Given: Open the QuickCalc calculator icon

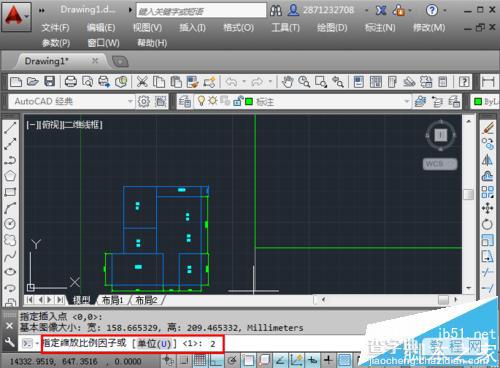Looking at the screenshot, I should [443, 82].
